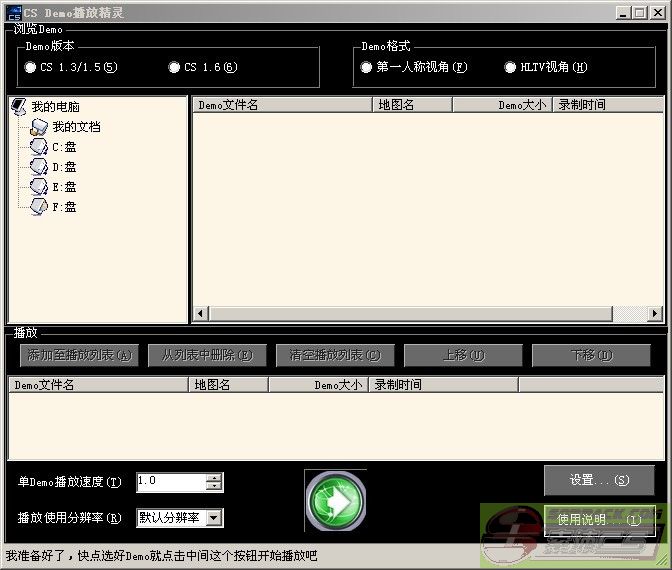Select 我的文档 tree label
Screen dimensions: 672x570
(76, 127)
